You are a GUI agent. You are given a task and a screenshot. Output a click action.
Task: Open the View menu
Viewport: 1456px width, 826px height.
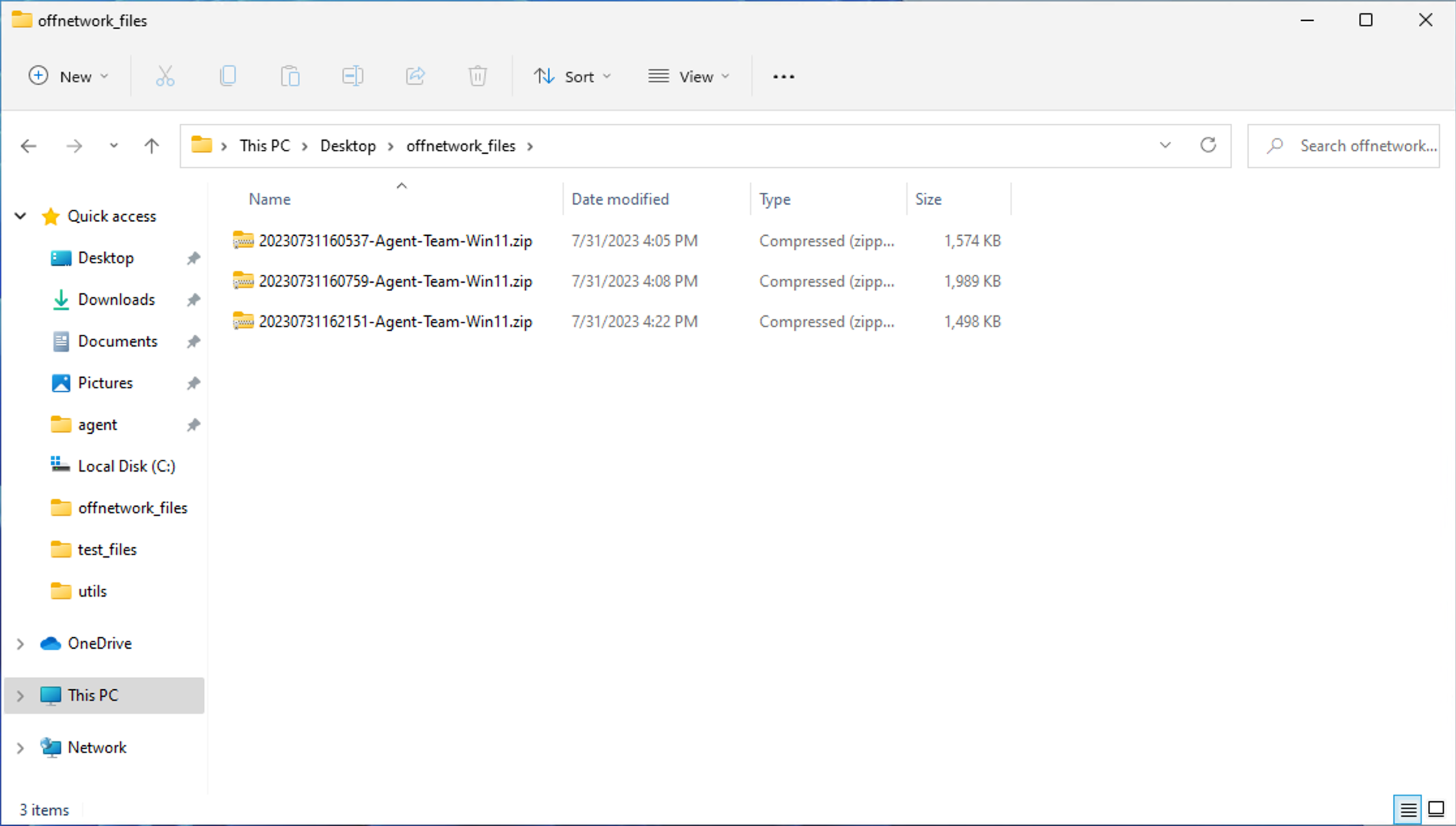pos(688,76)
